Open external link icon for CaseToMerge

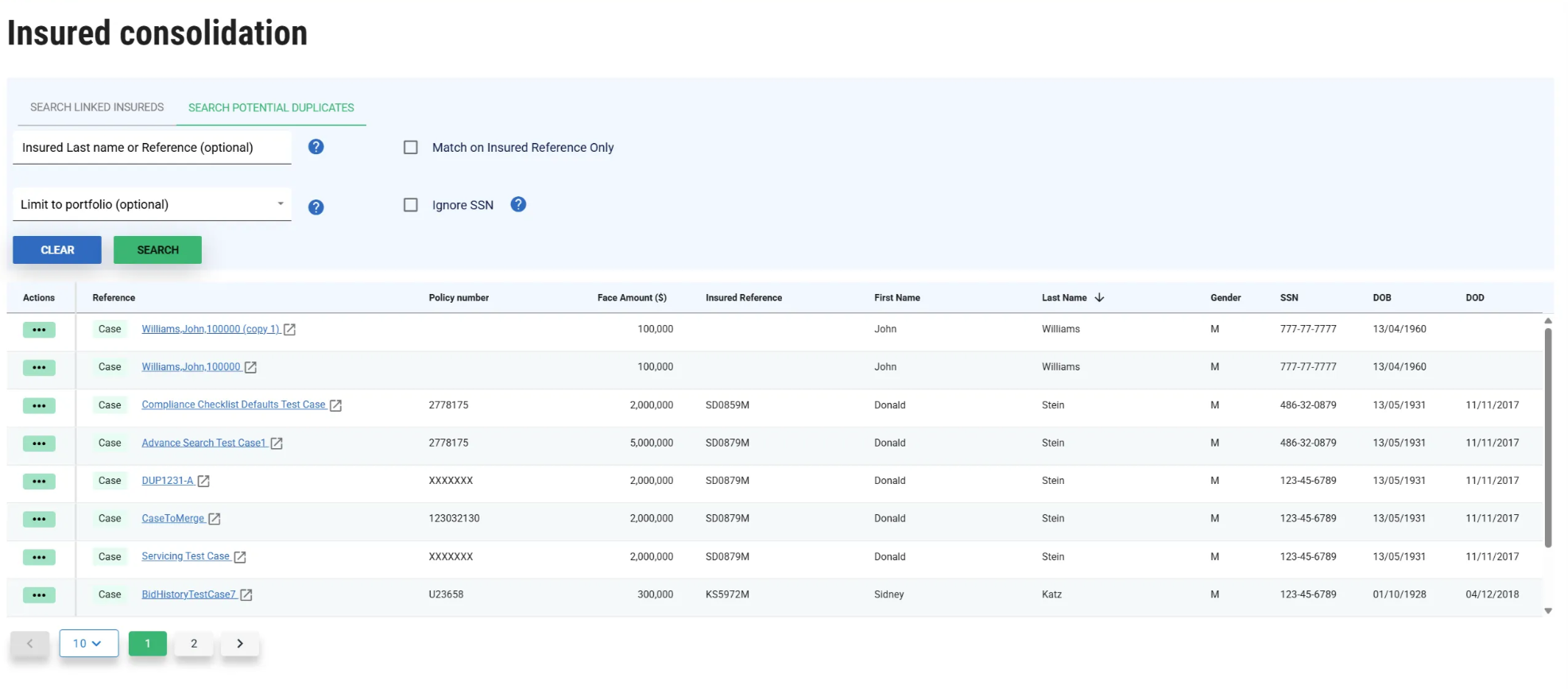[x=215, y=519]
